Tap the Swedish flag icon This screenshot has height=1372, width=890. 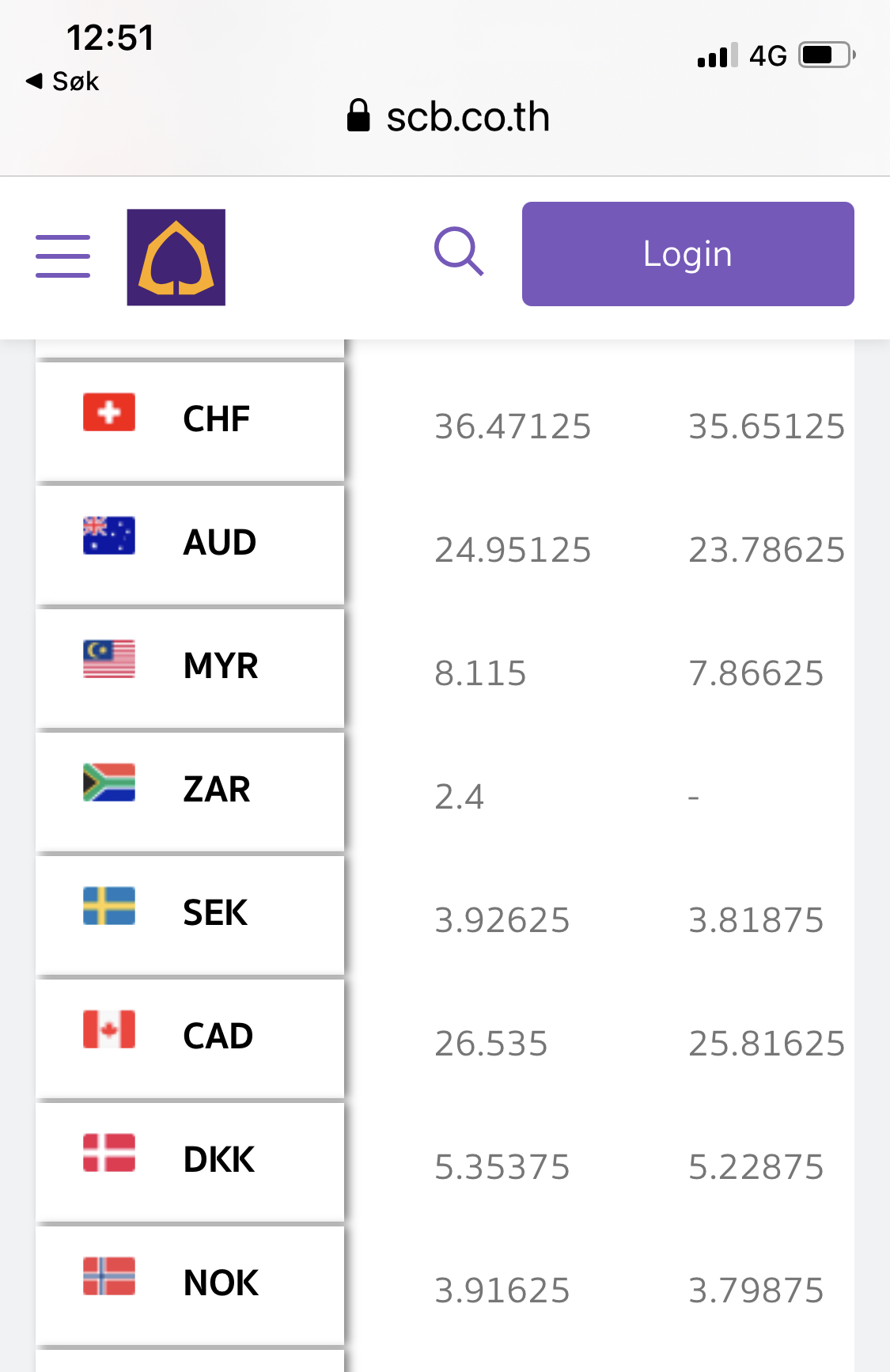(x=109, y=906)
